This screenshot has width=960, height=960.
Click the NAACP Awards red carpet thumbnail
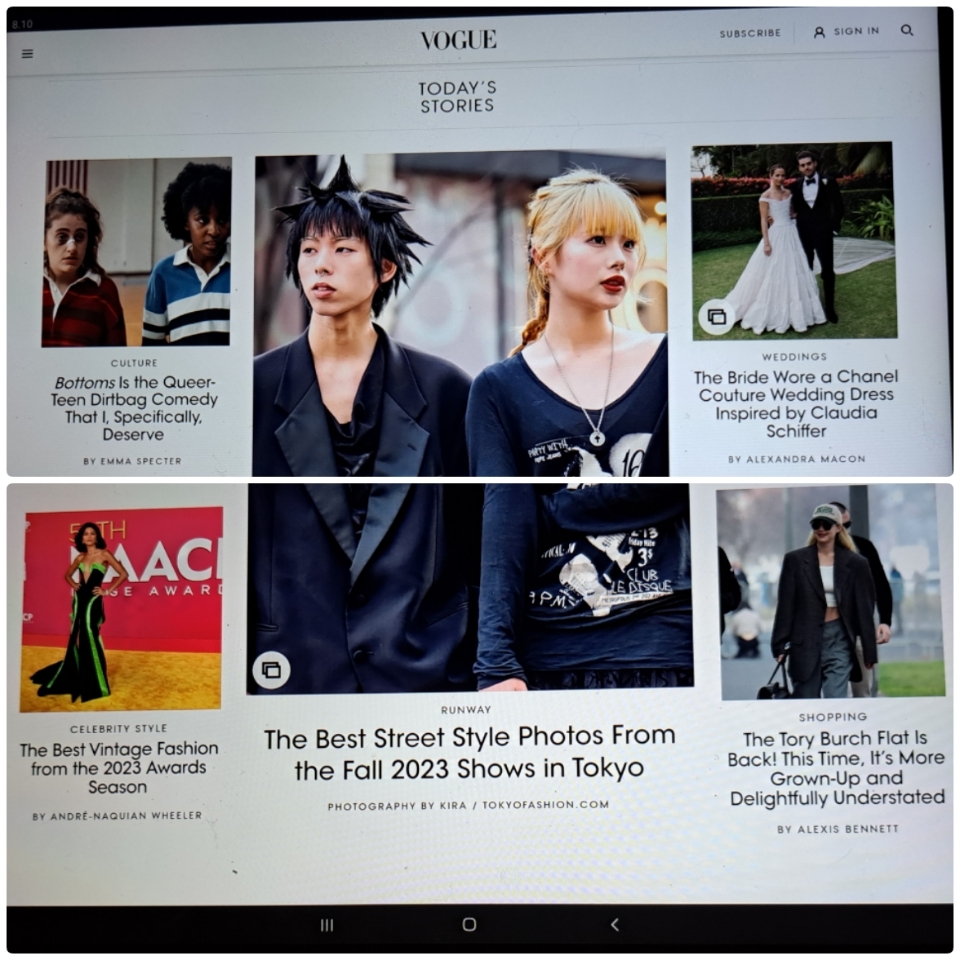[x=121, y=608]
